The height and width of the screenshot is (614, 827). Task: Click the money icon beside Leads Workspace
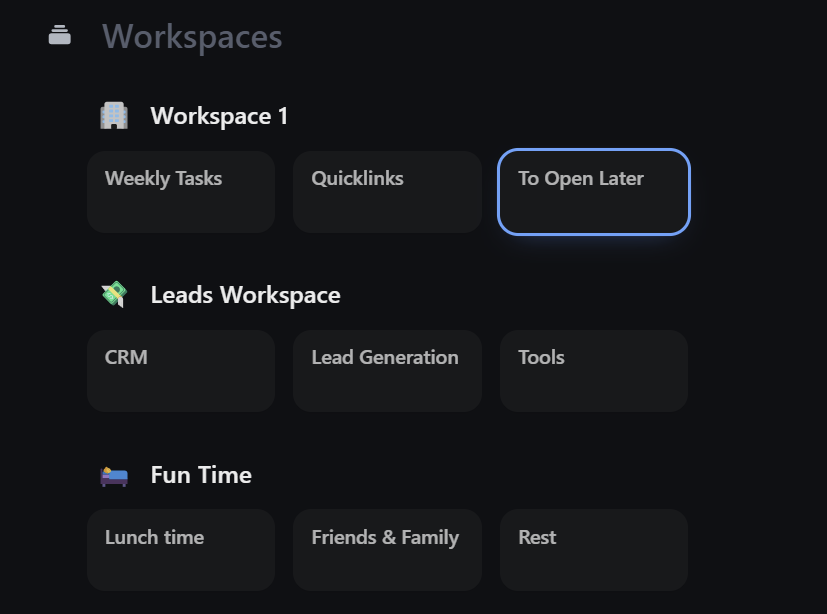tap(114, 295)
